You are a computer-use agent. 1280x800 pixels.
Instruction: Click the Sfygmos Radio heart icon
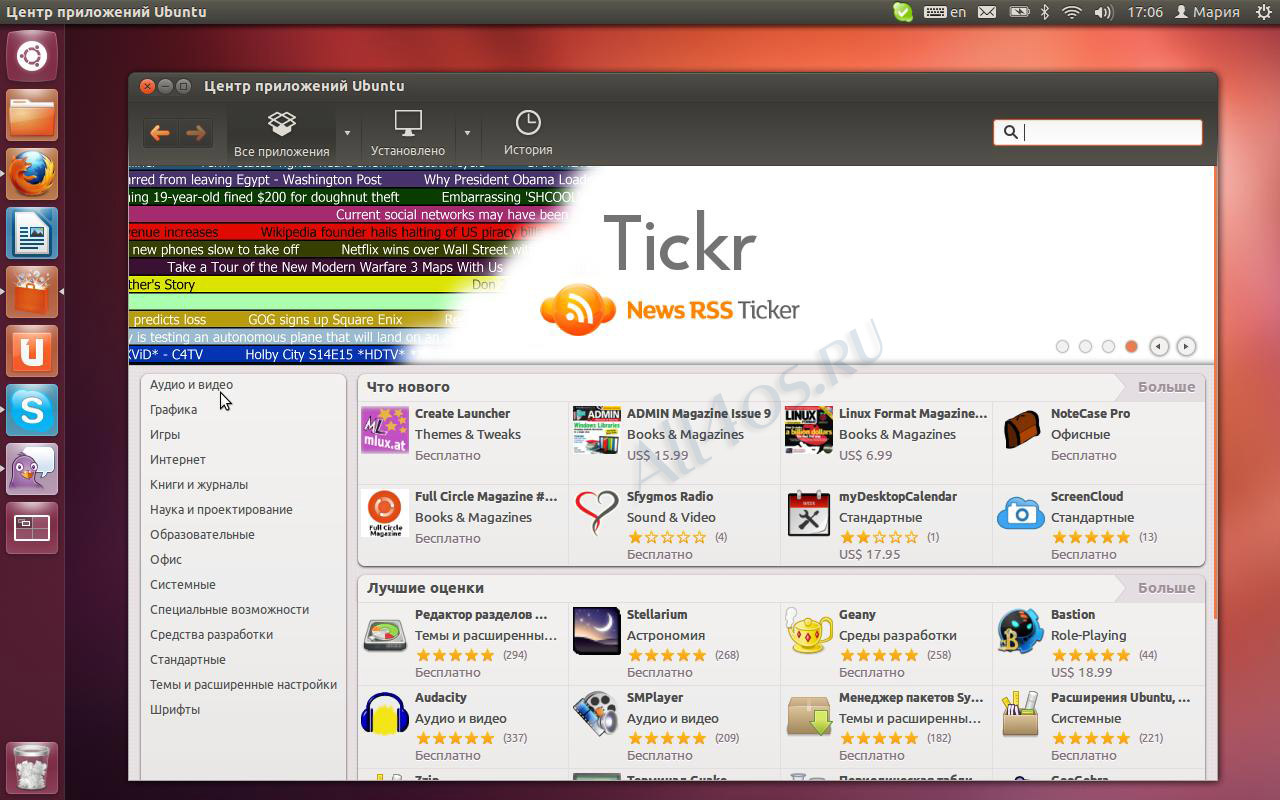pos(597,513)
